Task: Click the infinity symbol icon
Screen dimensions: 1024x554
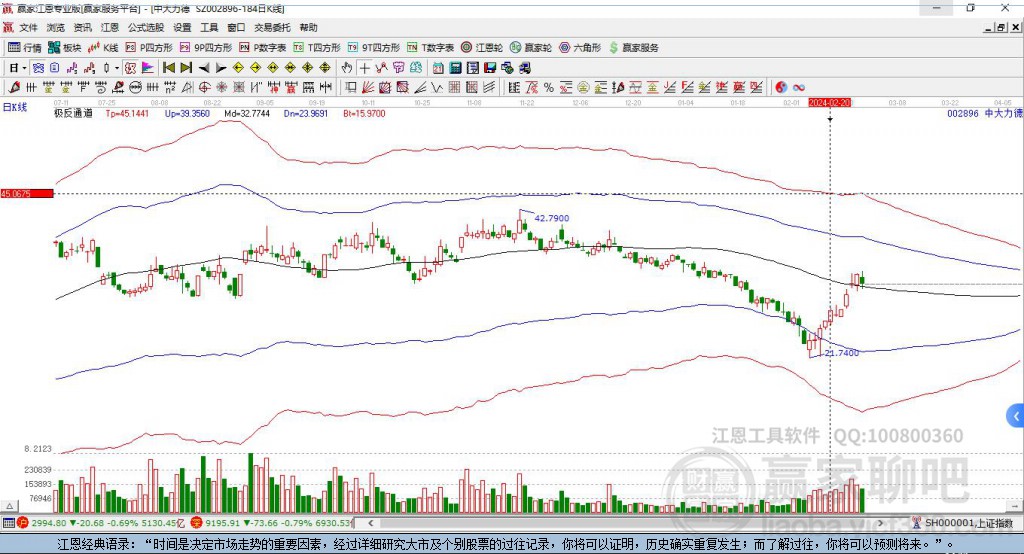Action: [799, 88]
